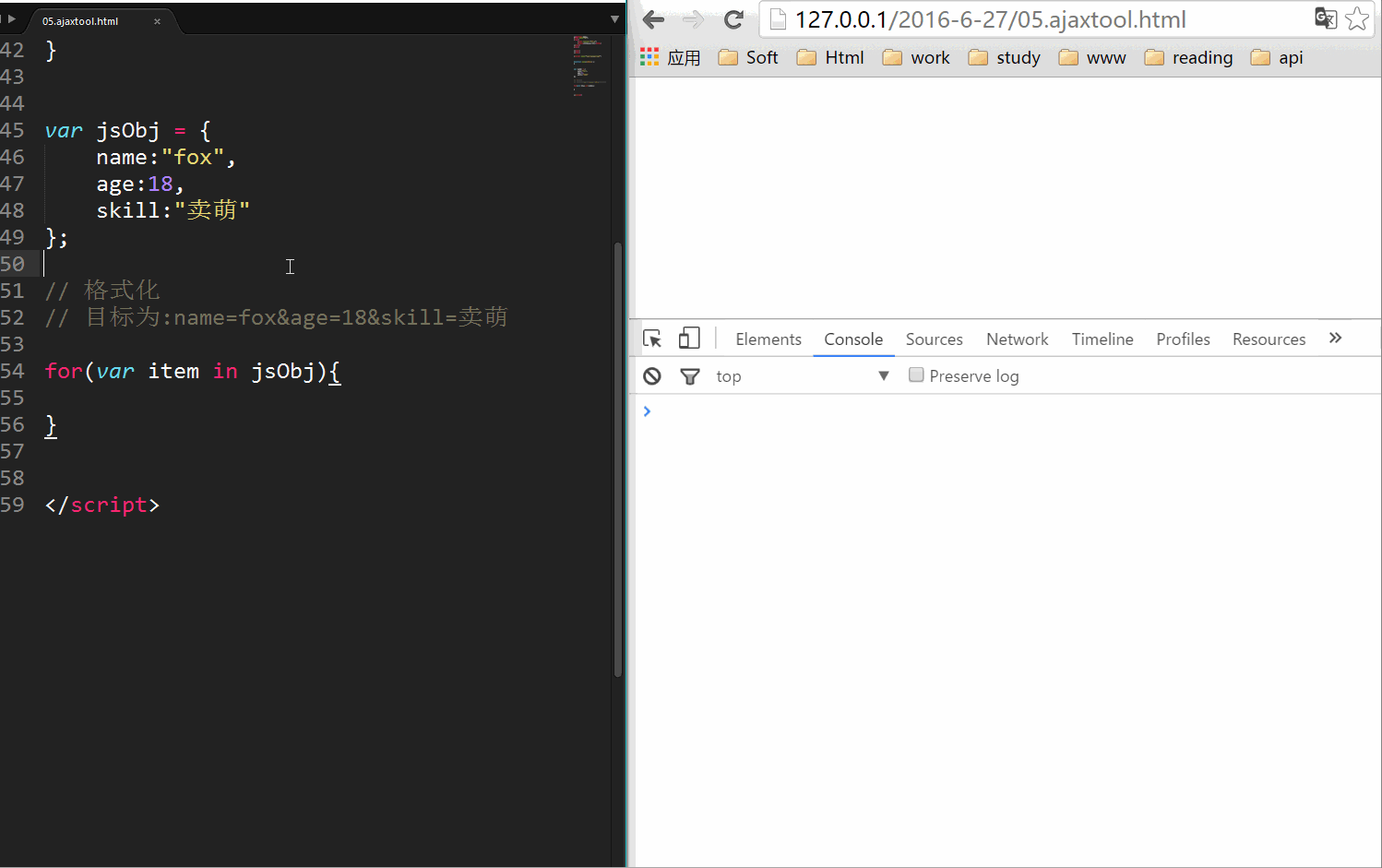Open Google Translate from the address bar
Screen dimensions: 1382x868
click(x=1326, y=18)
